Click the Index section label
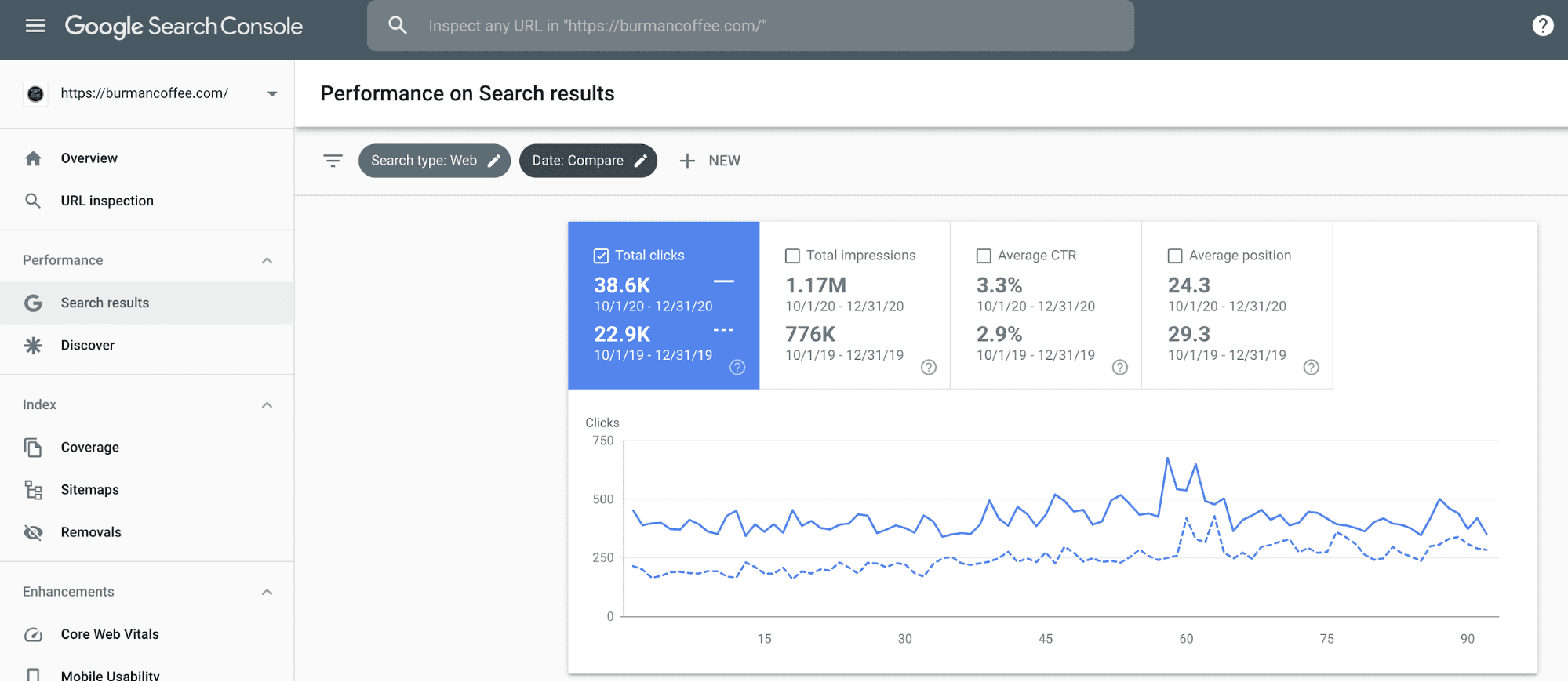1568x682 pixels. [39, 404]
